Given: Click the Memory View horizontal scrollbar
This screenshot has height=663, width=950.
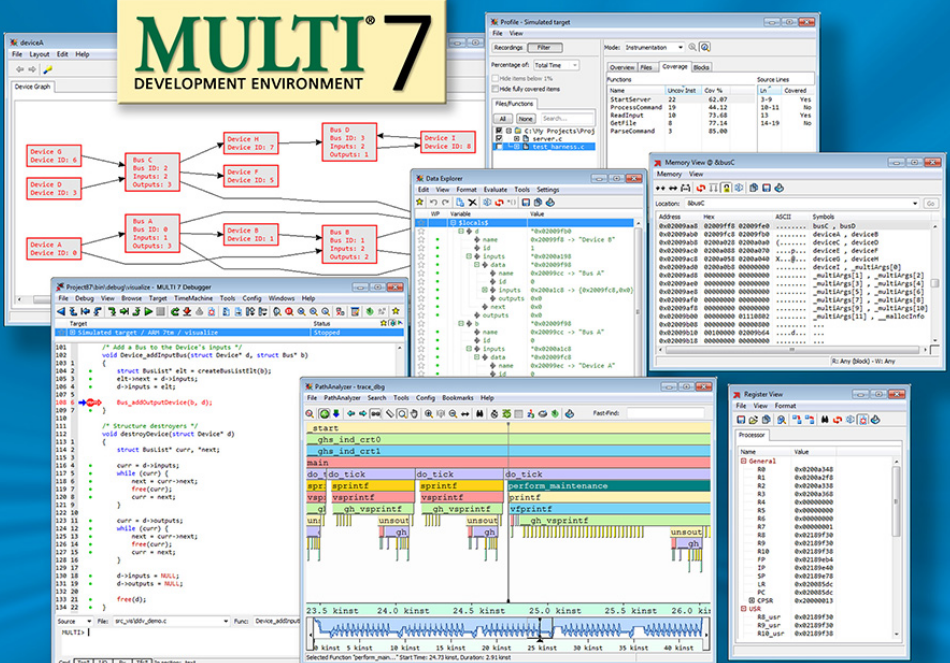Looking at the screenshot, I should [791, 350].
